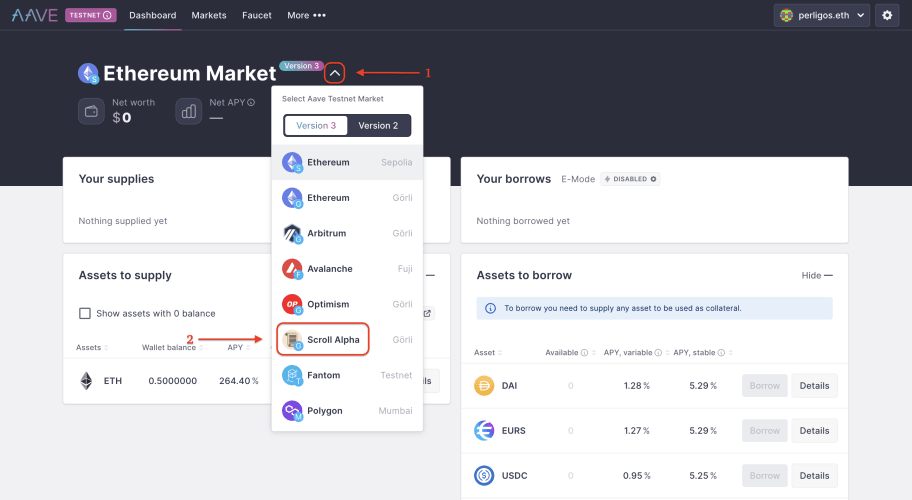Switch market selector to Version 3
912x500 pixels.
coord(316,126)
